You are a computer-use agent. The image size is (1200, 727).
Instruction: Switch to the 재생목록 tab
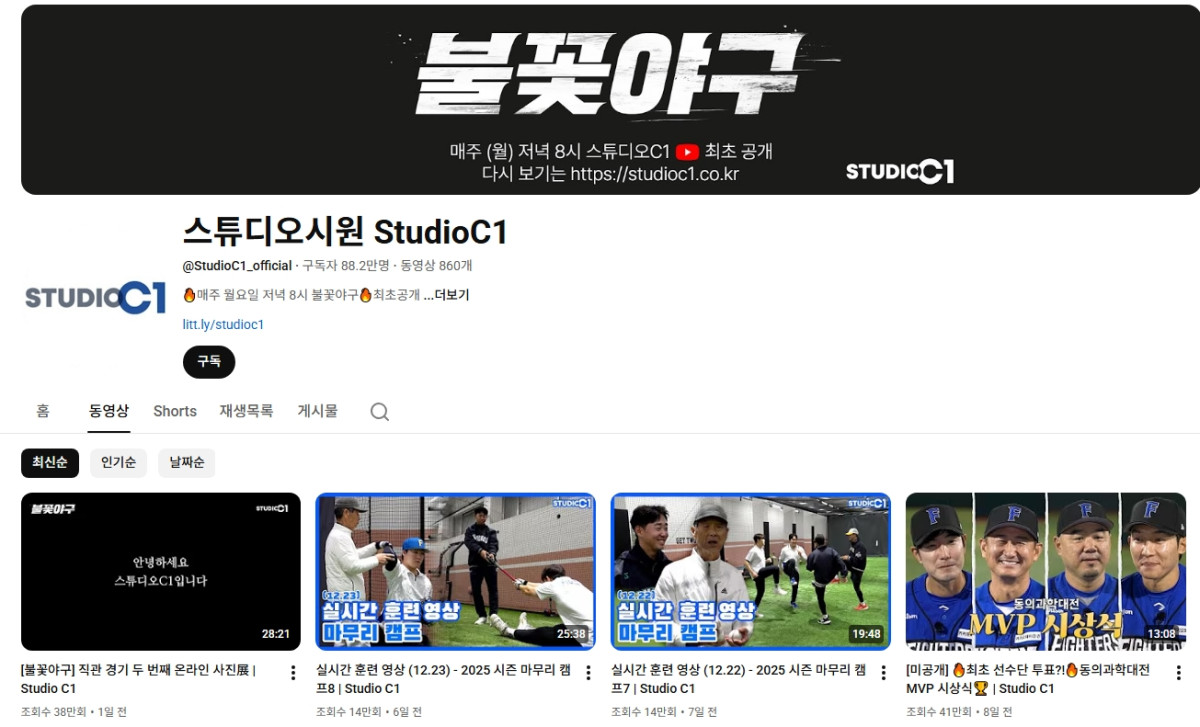(x=246, y=411)
